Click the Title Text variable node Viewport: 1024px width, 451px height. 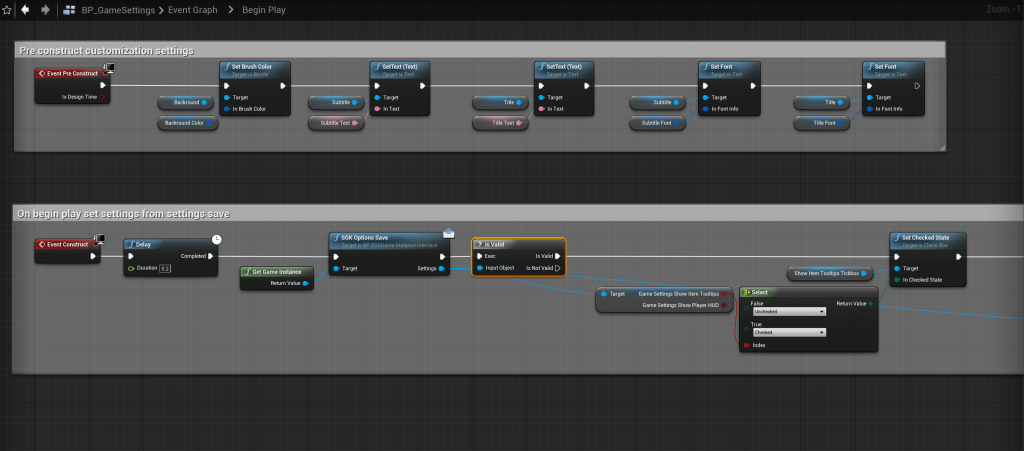(x=500, y=123)
